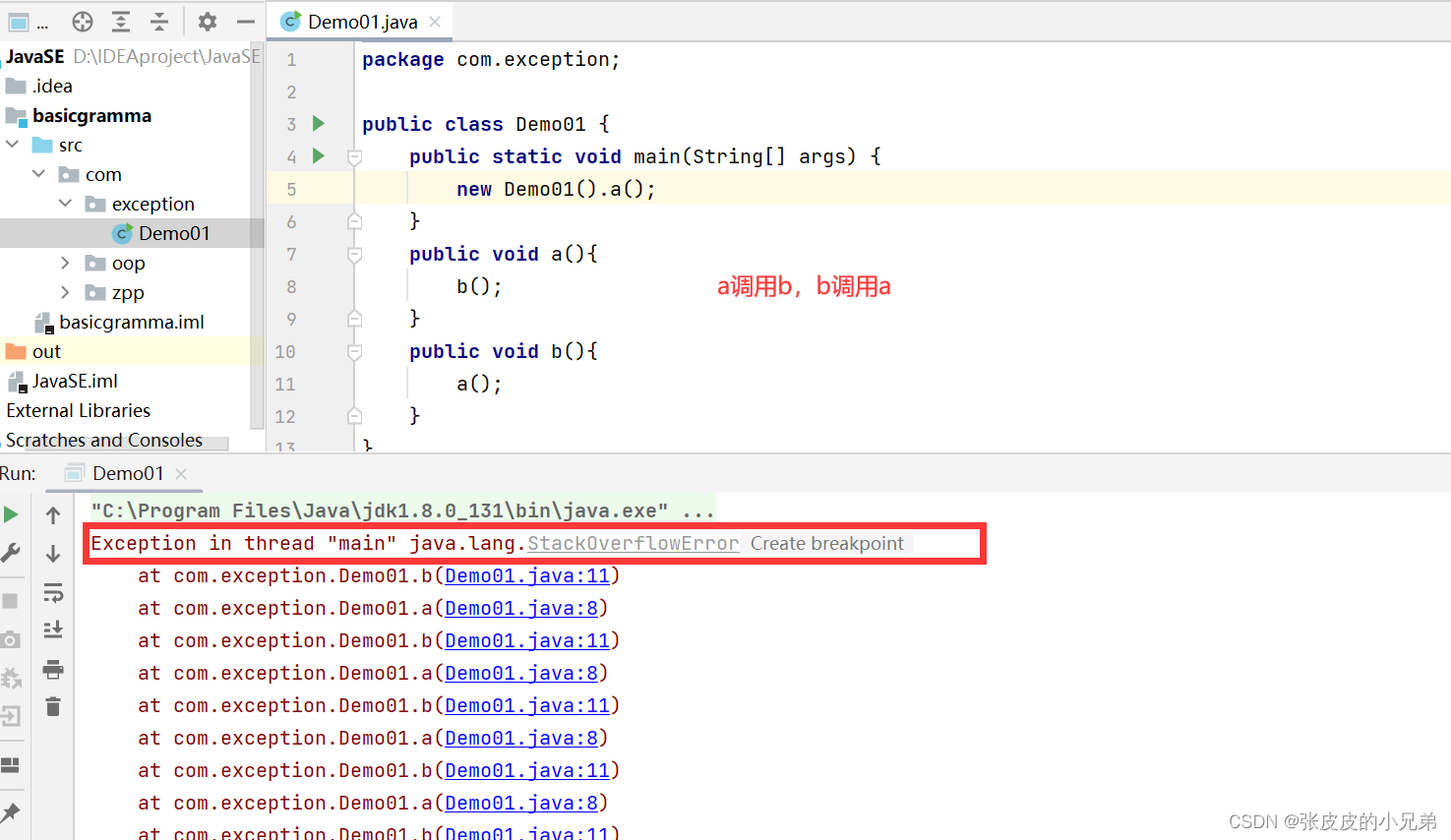Open StackOverflowError link in console
This screenshot has width=1451, height=840.
(x=633, y=543)
